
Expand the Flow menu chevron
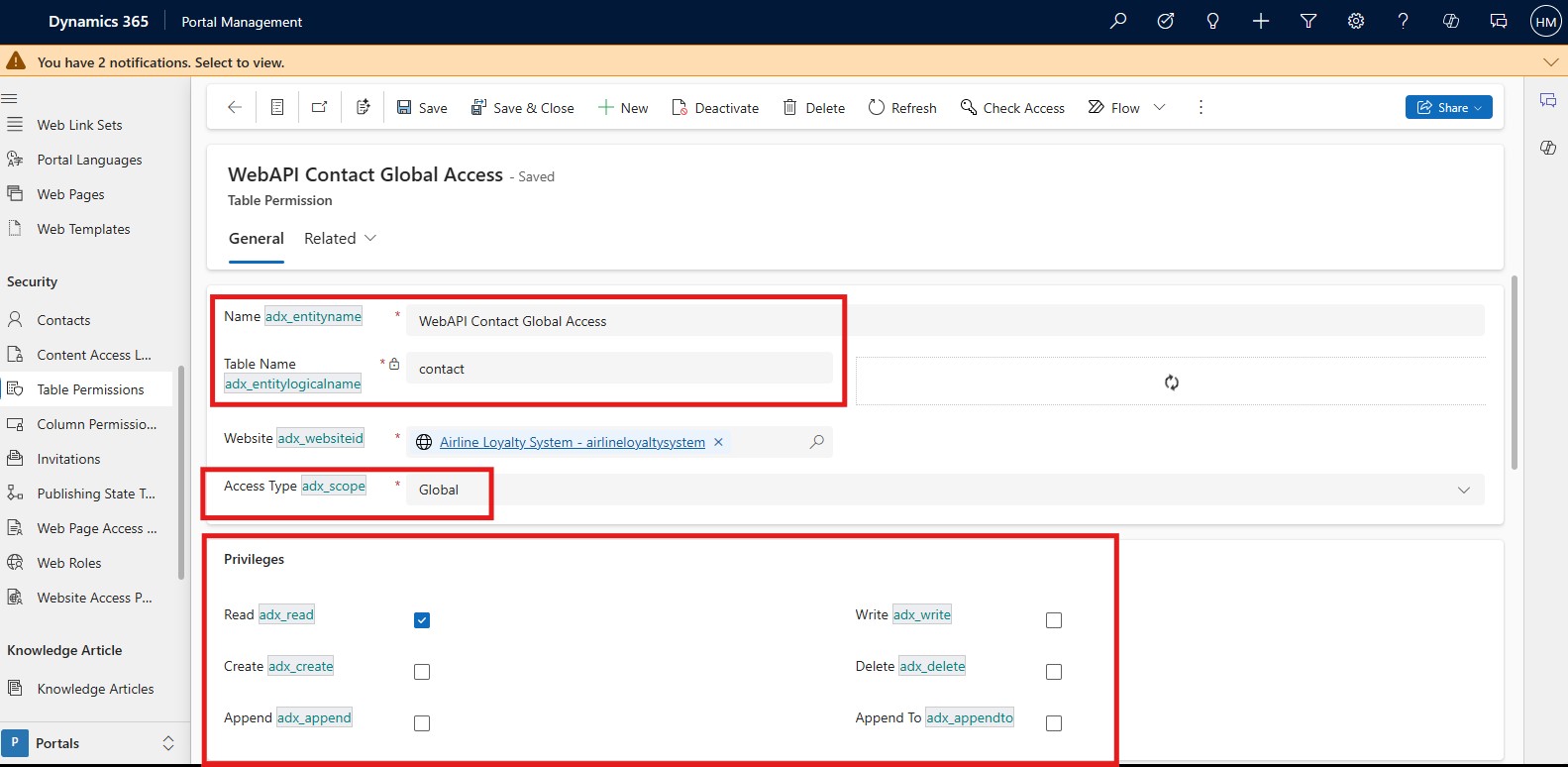coord(1160,107)
